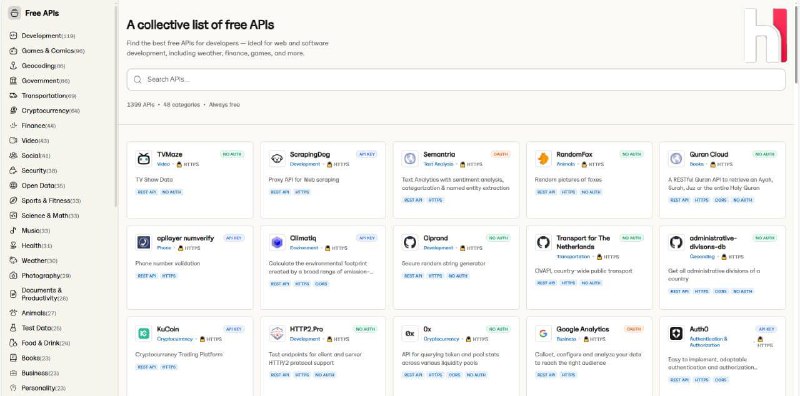
Task: Click the HTTP2.Pro logo icon
Action: (277, 334)
